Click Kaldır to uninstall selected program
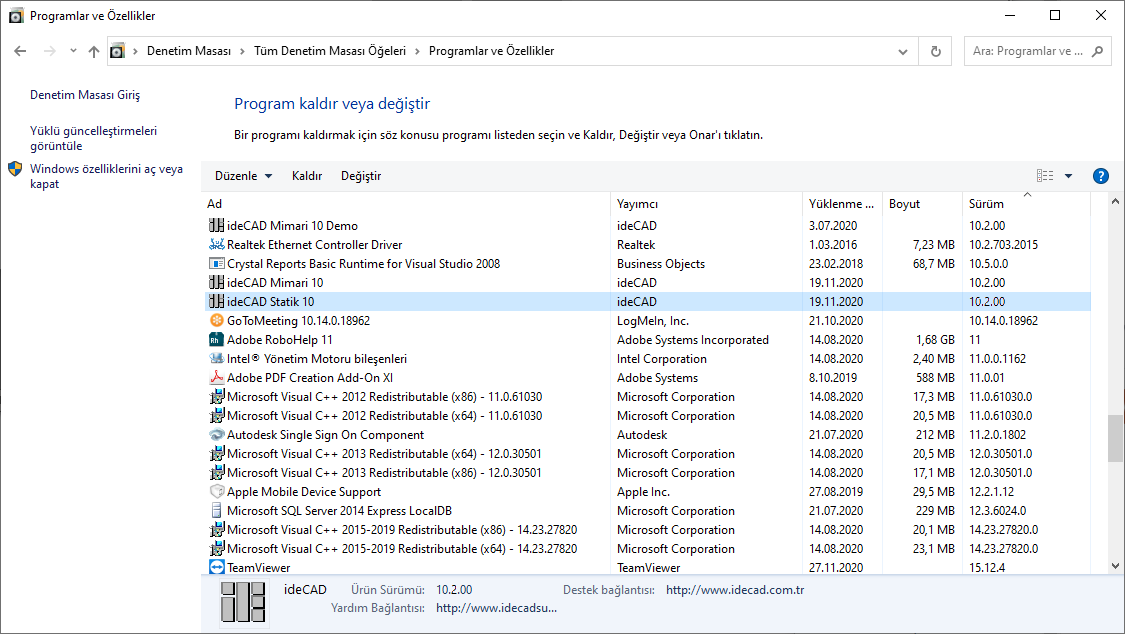Screen dimensions: 1125x634 306,176
